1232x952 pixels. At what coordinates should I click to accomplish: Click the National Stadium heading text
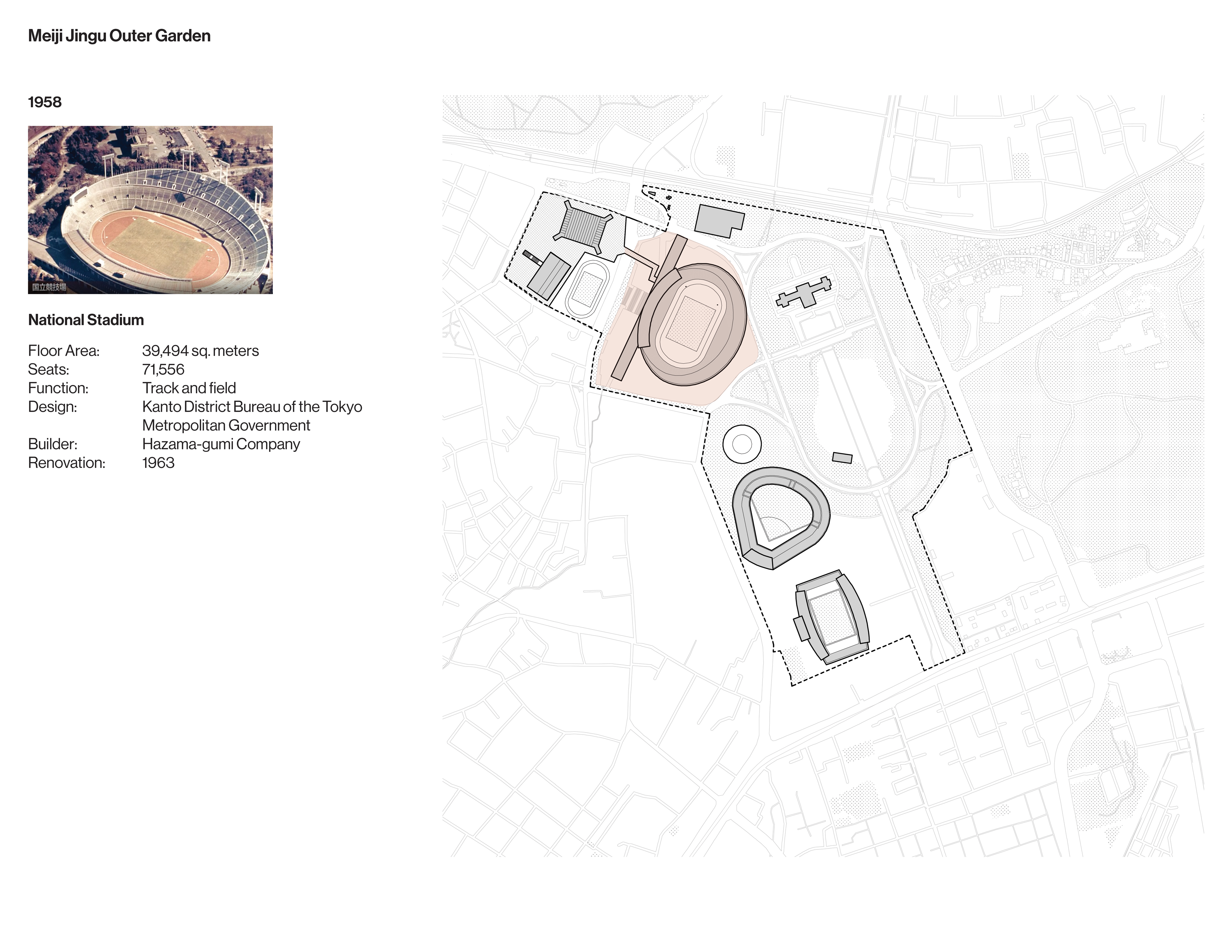86,320
